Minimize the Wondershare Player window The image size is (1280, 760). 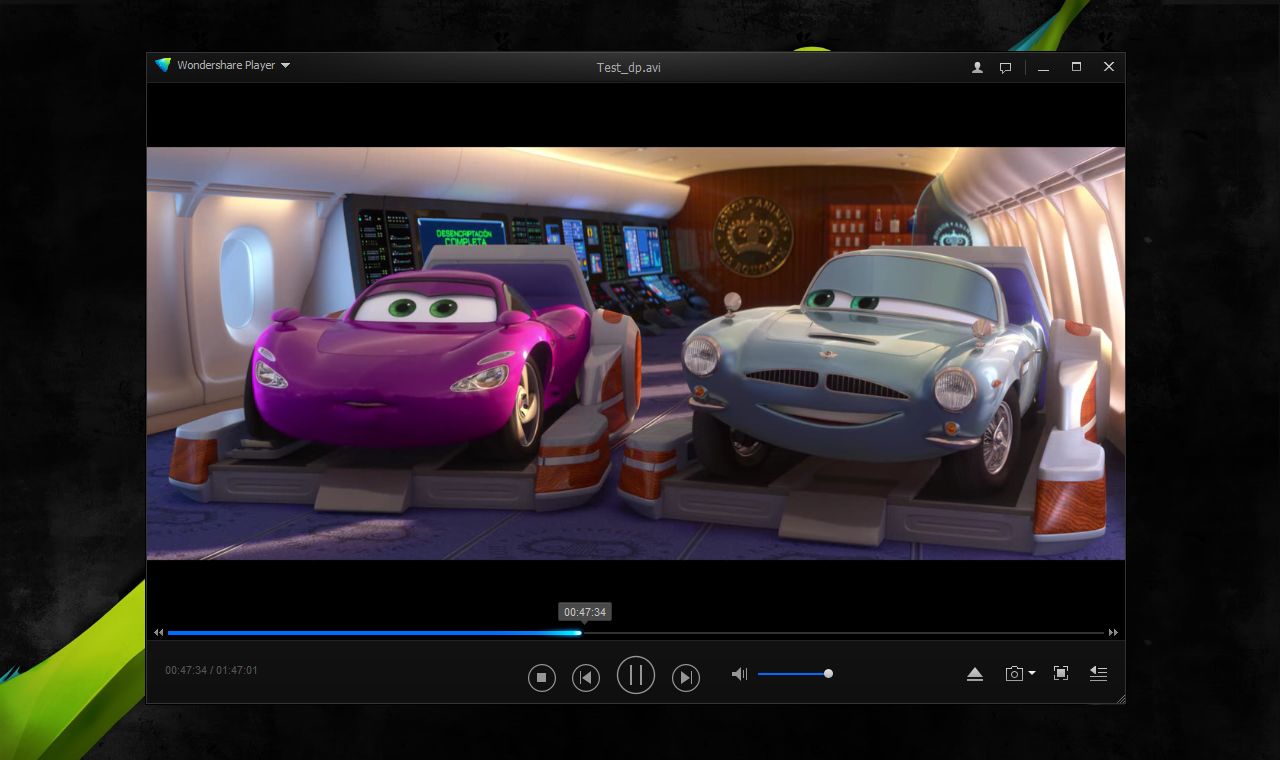[1044, 68]
